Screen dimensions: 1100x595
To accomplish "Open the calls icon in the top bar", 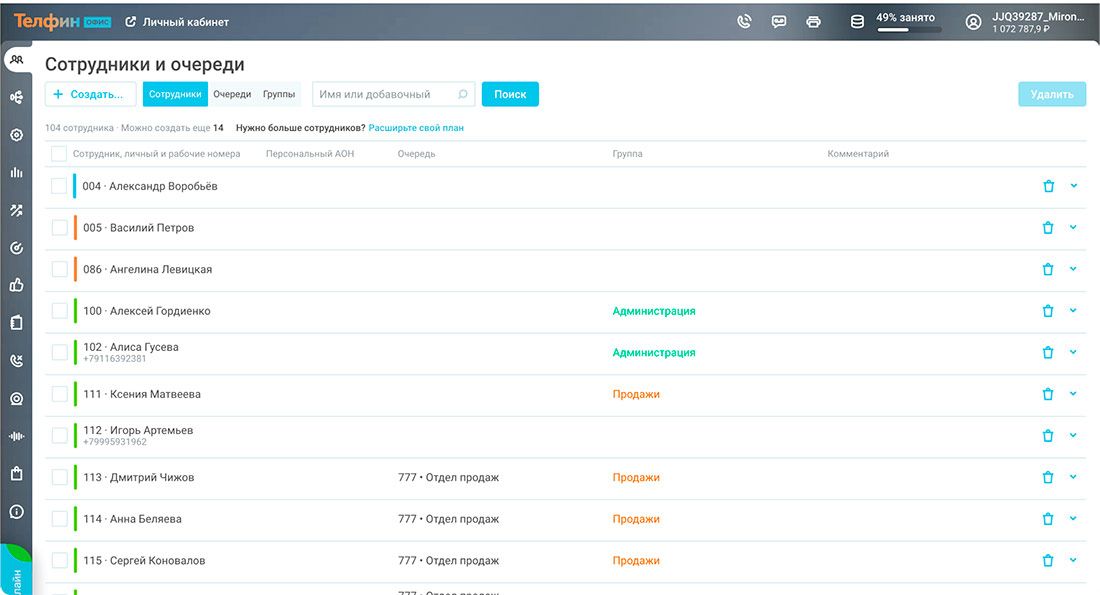I will click(744, 21).
